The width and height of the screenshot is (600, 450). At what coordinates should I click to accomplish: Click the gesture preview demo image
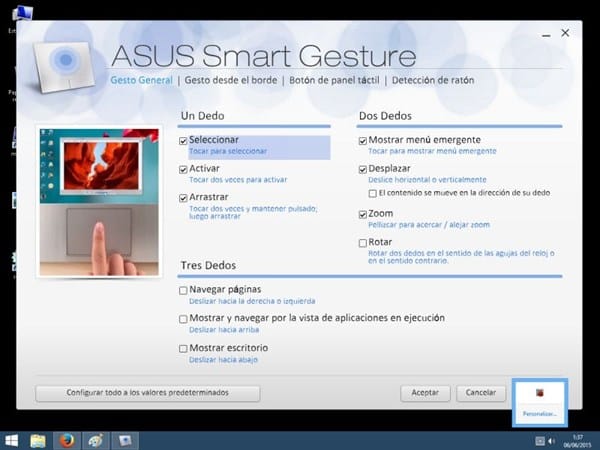tap(99, 202)
